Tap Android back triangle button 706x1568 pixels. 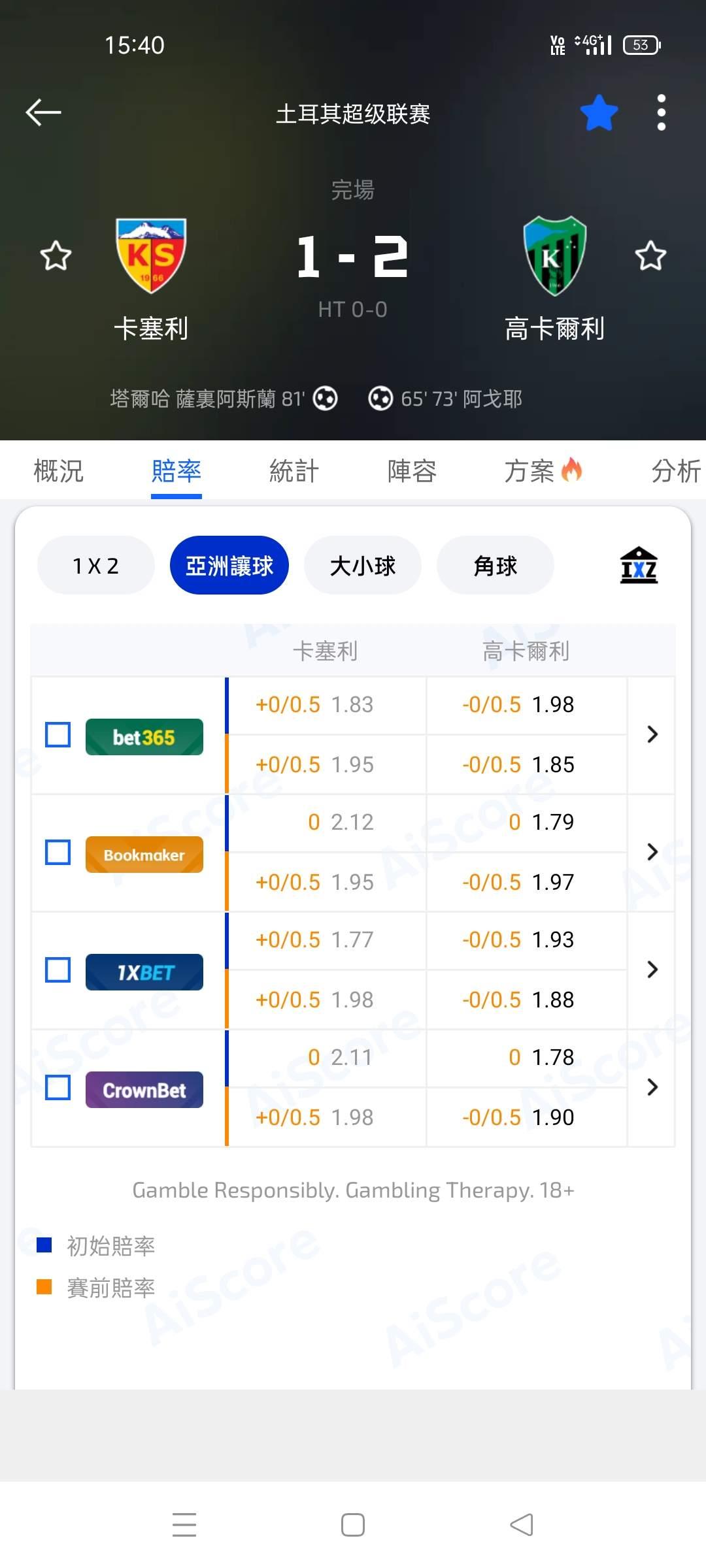click(522, 1525)
